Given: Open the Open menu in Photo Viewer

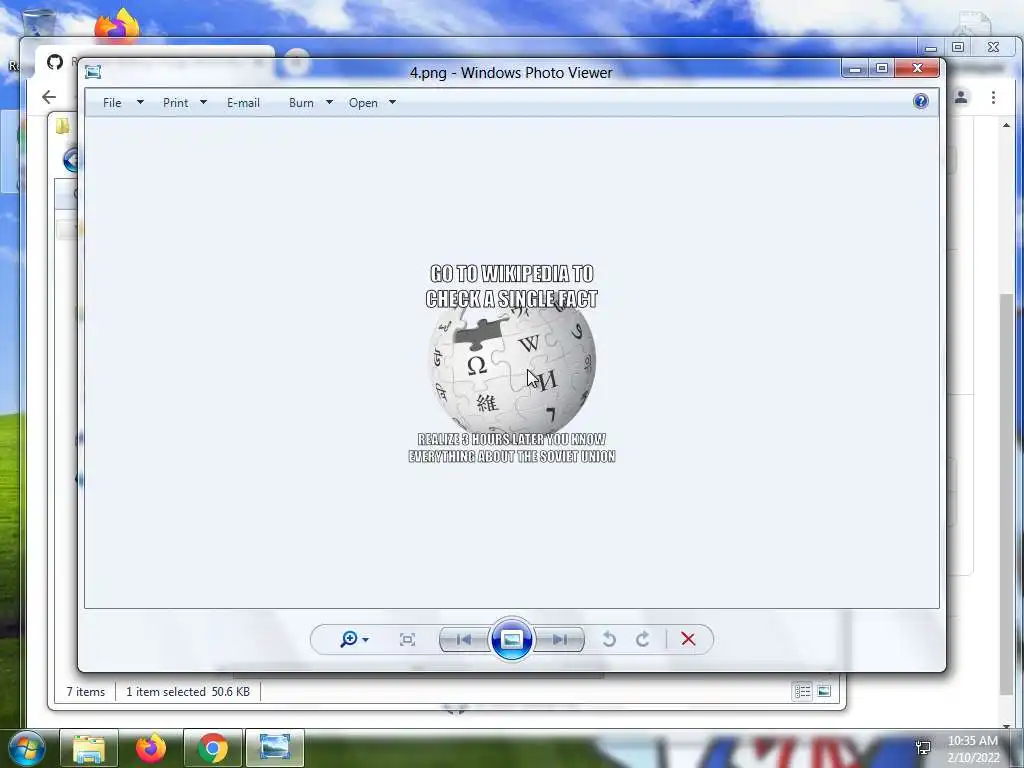Looking at the screenshot, I should pos(363,103).
